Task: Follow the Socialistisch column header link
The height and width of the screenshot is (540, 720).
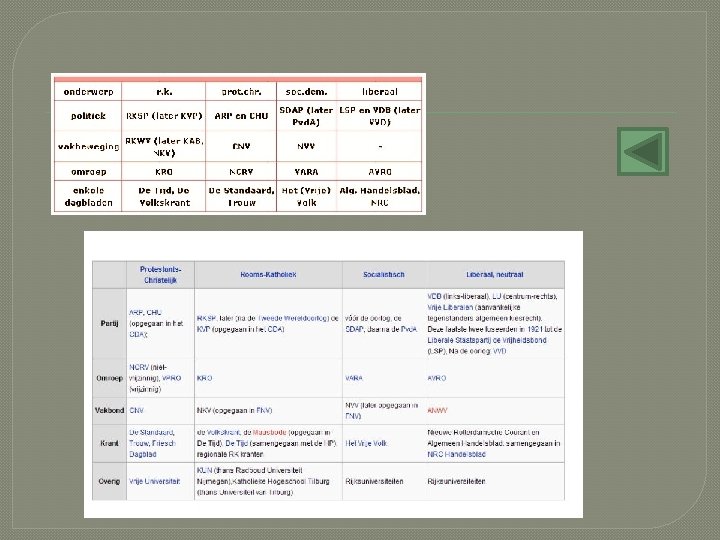Action: (383, 275)
